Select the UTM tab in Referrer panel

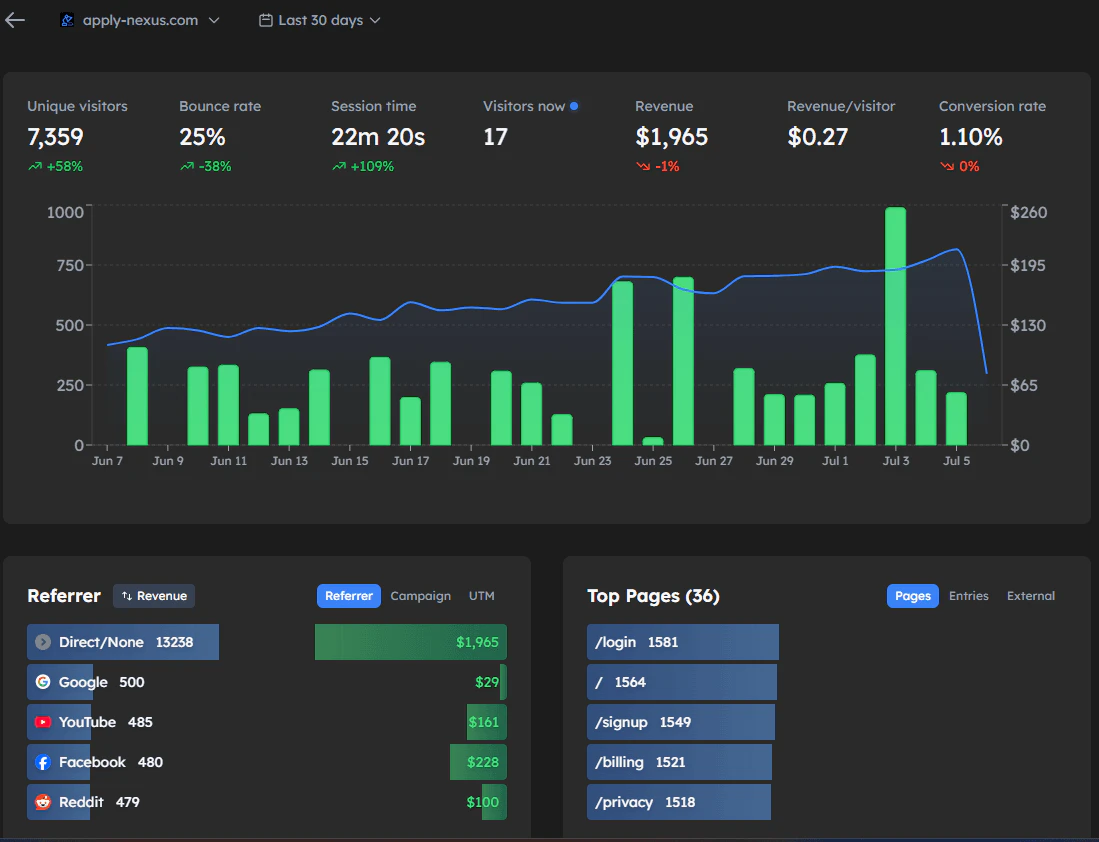tap(481, 595)
